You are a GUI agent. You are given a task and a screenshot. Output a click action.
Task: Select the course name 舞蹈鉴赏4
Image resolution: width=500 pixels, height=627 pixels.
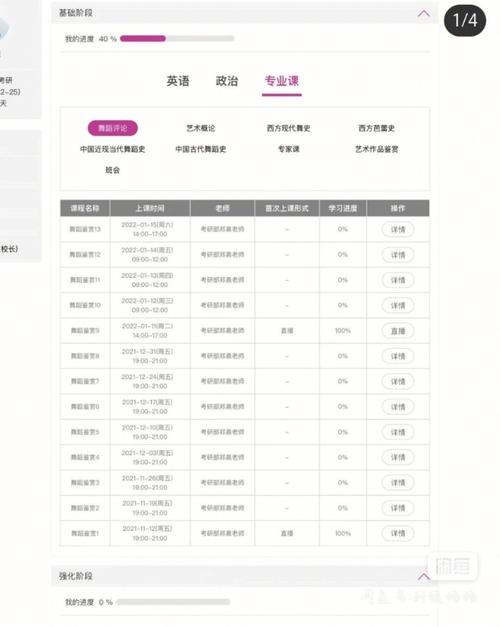click(x=85, y=457)
